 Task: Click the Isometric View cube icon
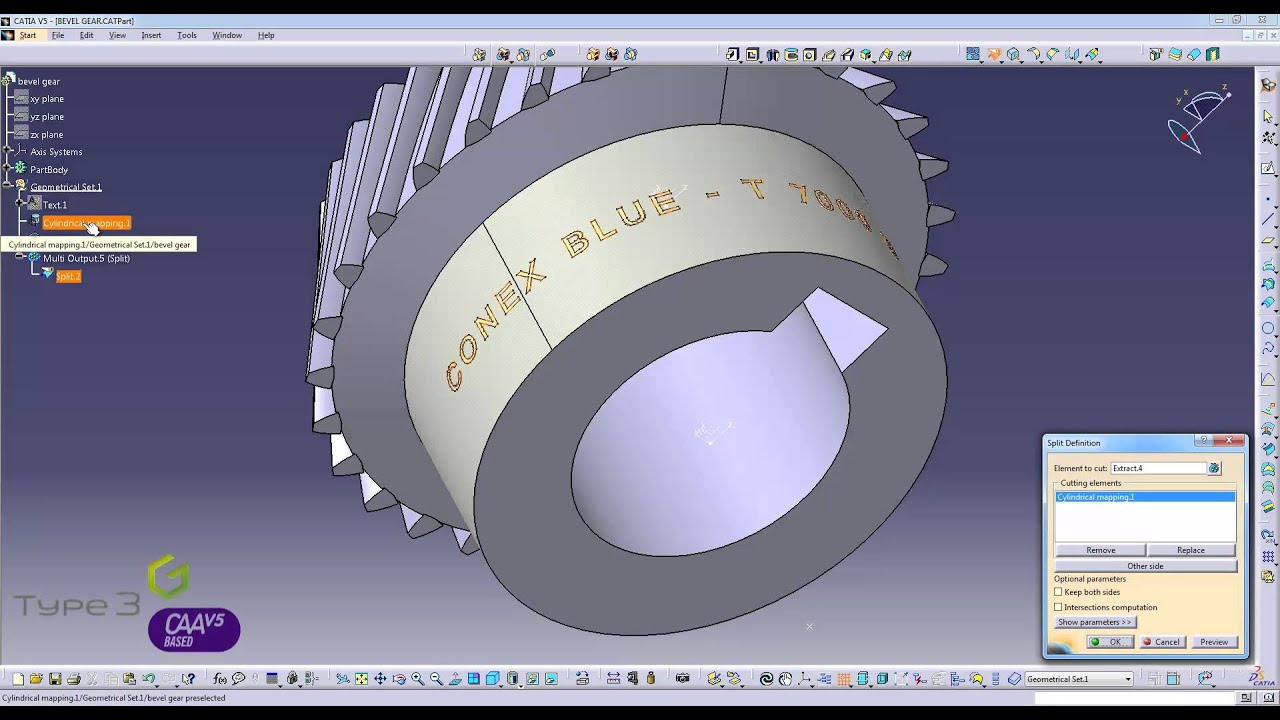492,679
